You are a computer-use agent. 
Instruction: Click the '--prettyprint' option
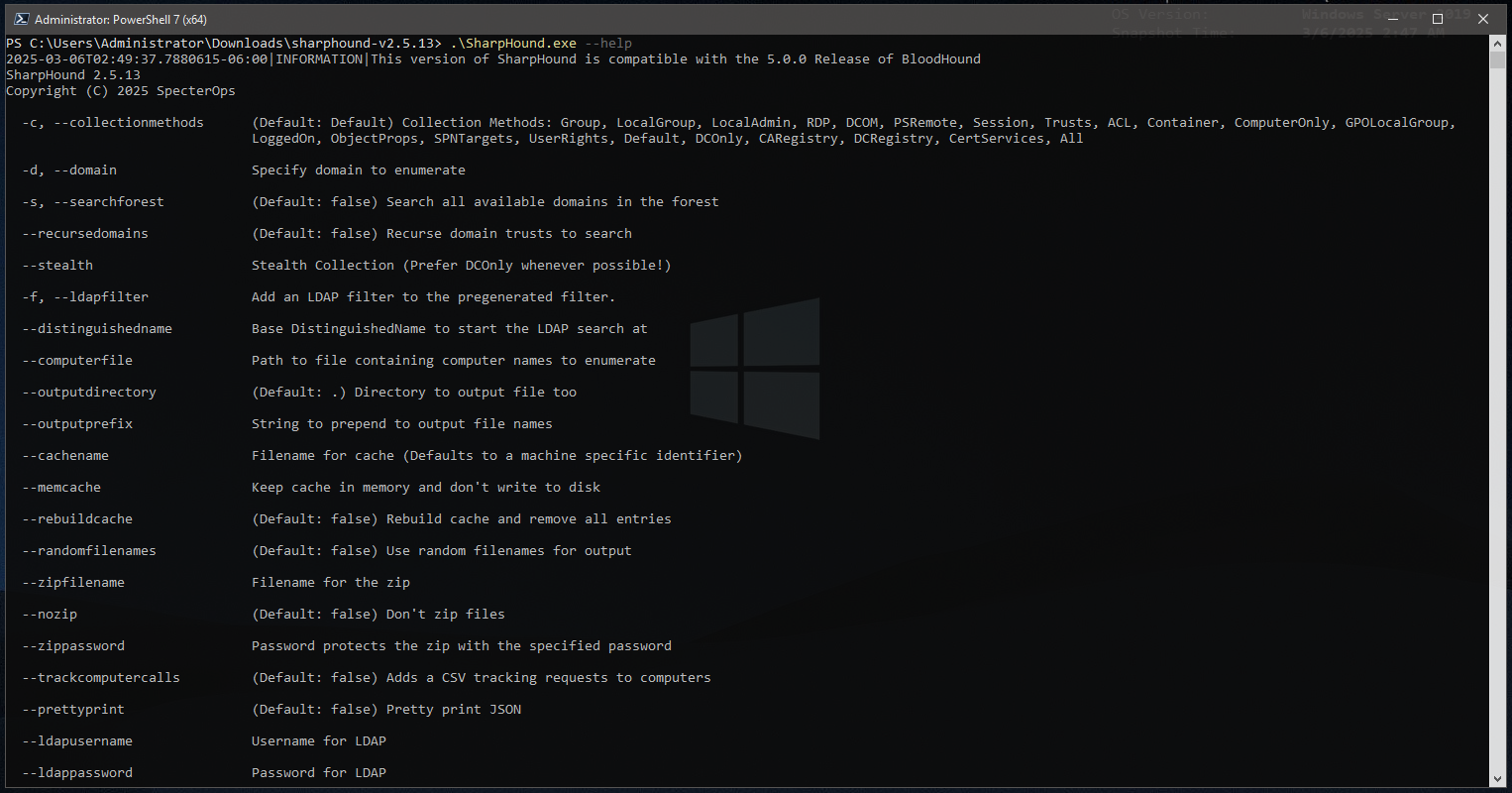coord(73,710)
